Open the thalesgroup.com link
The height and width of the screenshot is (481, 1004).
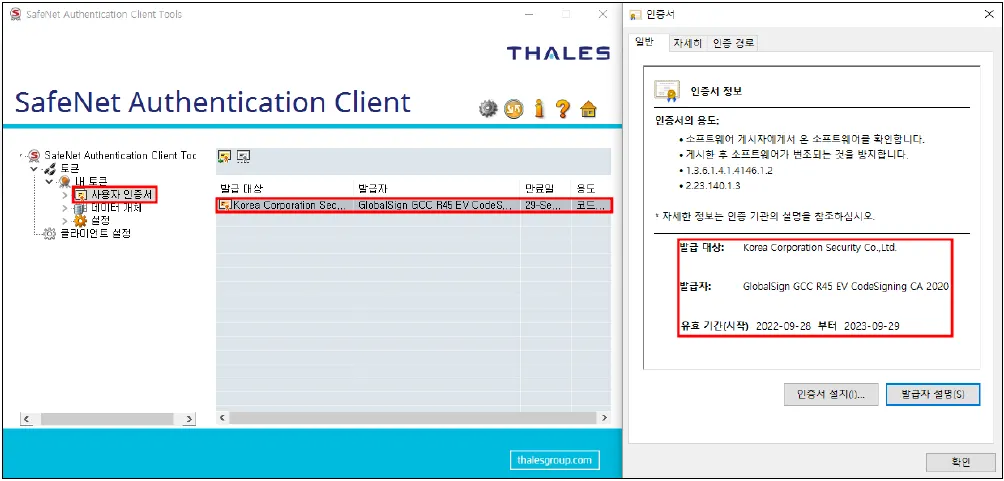tap(555, 460)
